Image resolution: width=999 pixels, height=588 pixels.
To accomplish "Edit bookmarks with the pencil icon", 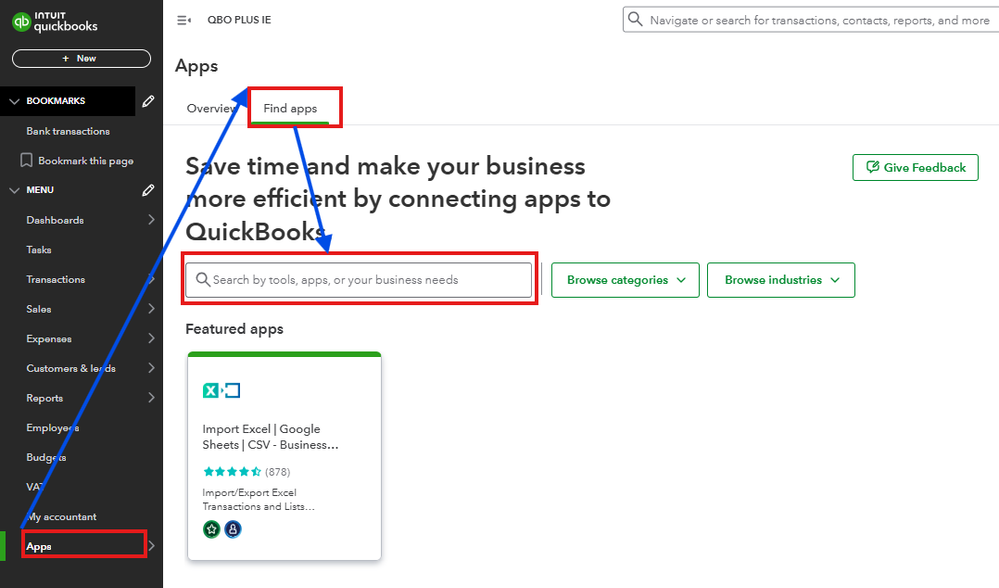I will 148,101.
